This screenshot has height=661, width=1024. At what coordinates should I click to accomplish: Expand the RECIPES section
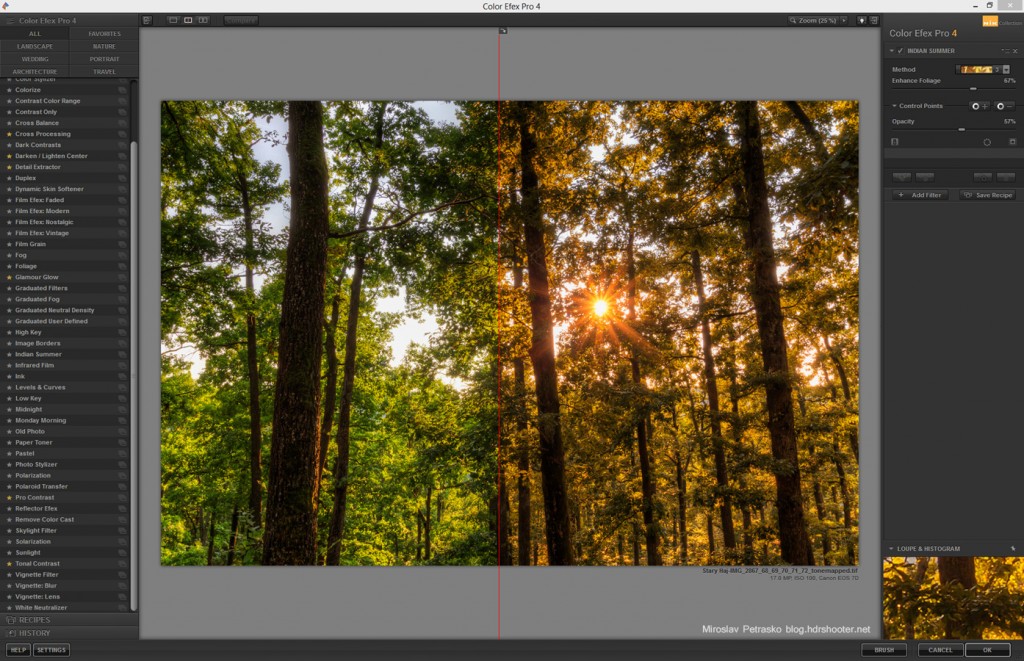(x=69, y=620)
